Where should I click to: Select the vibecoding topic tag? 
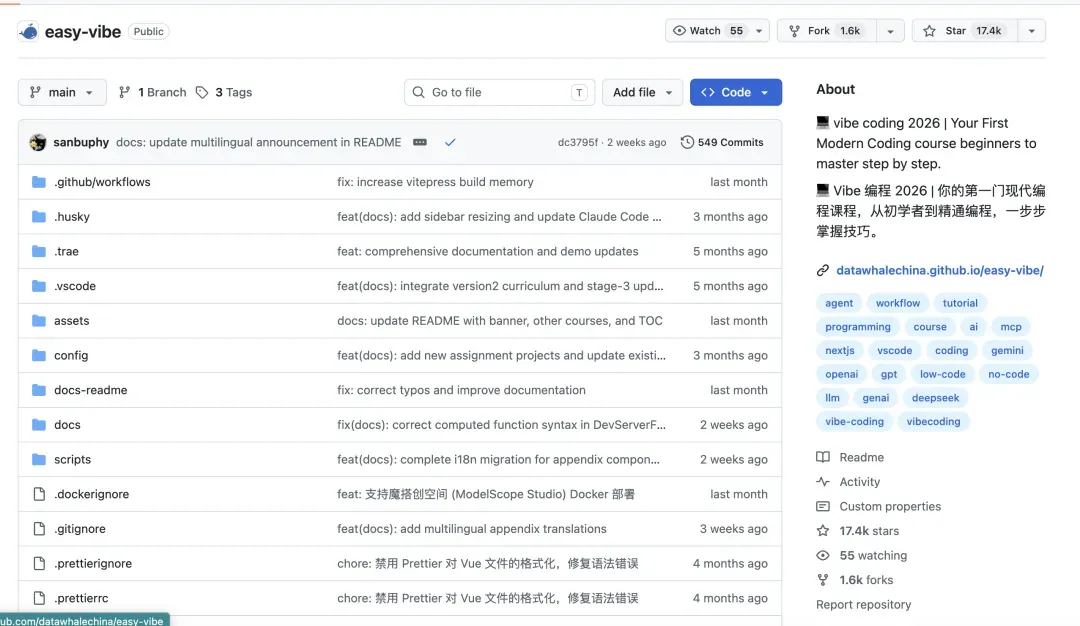click(x=933, y=421)
